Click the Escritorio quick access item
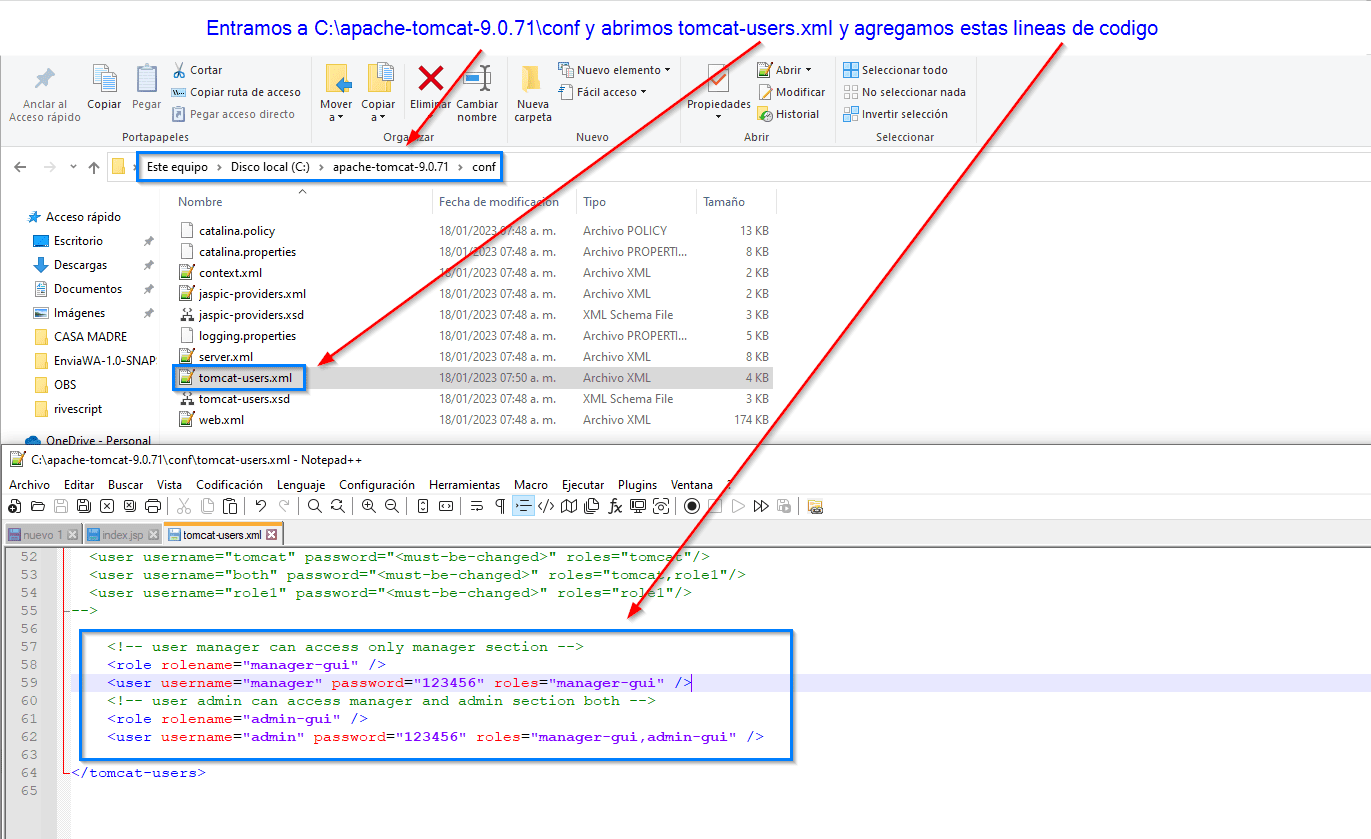The width and height of the screenshot is (1371, 839). (78, 241)
